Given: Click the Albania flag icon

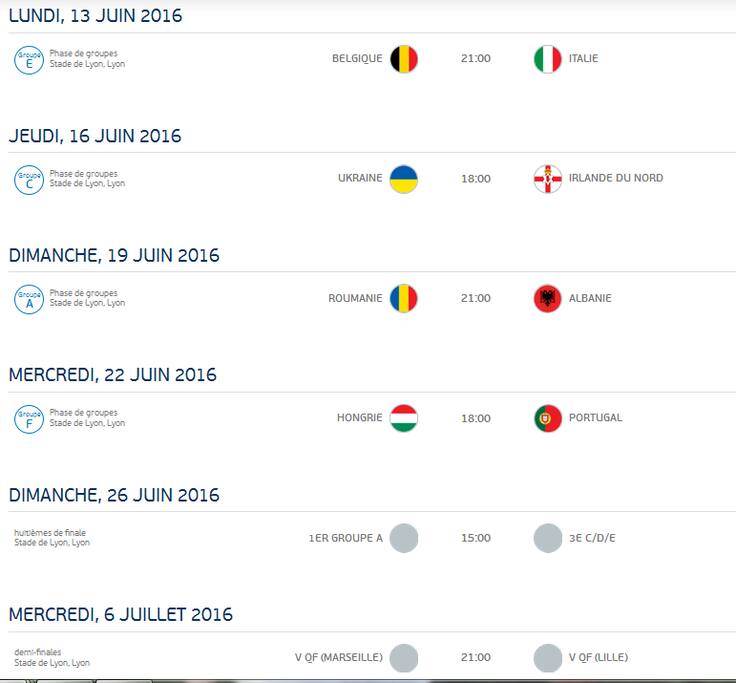Looking at the screenshot, I should click(547, 299).
